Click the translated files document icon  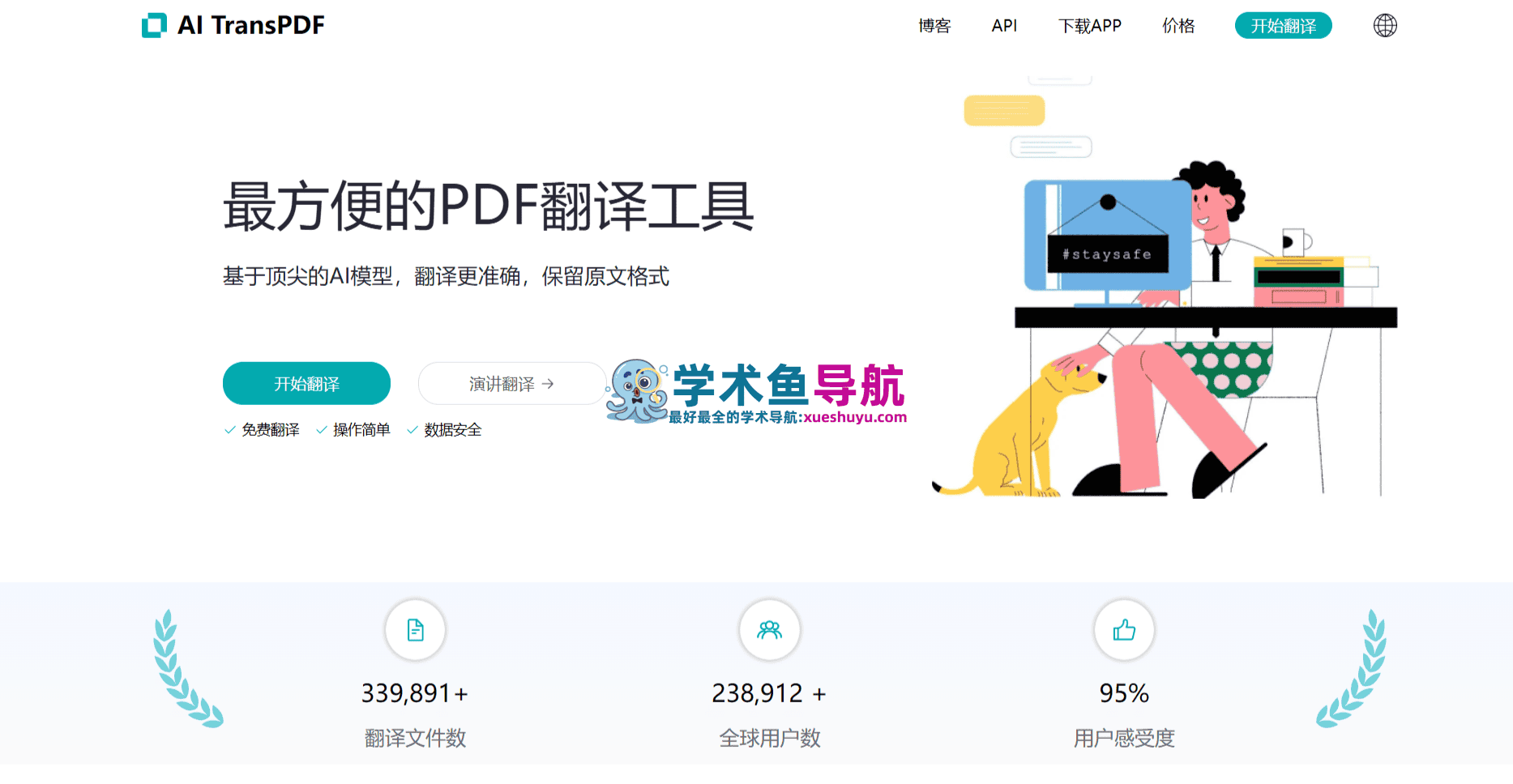(x=416, y=630)
